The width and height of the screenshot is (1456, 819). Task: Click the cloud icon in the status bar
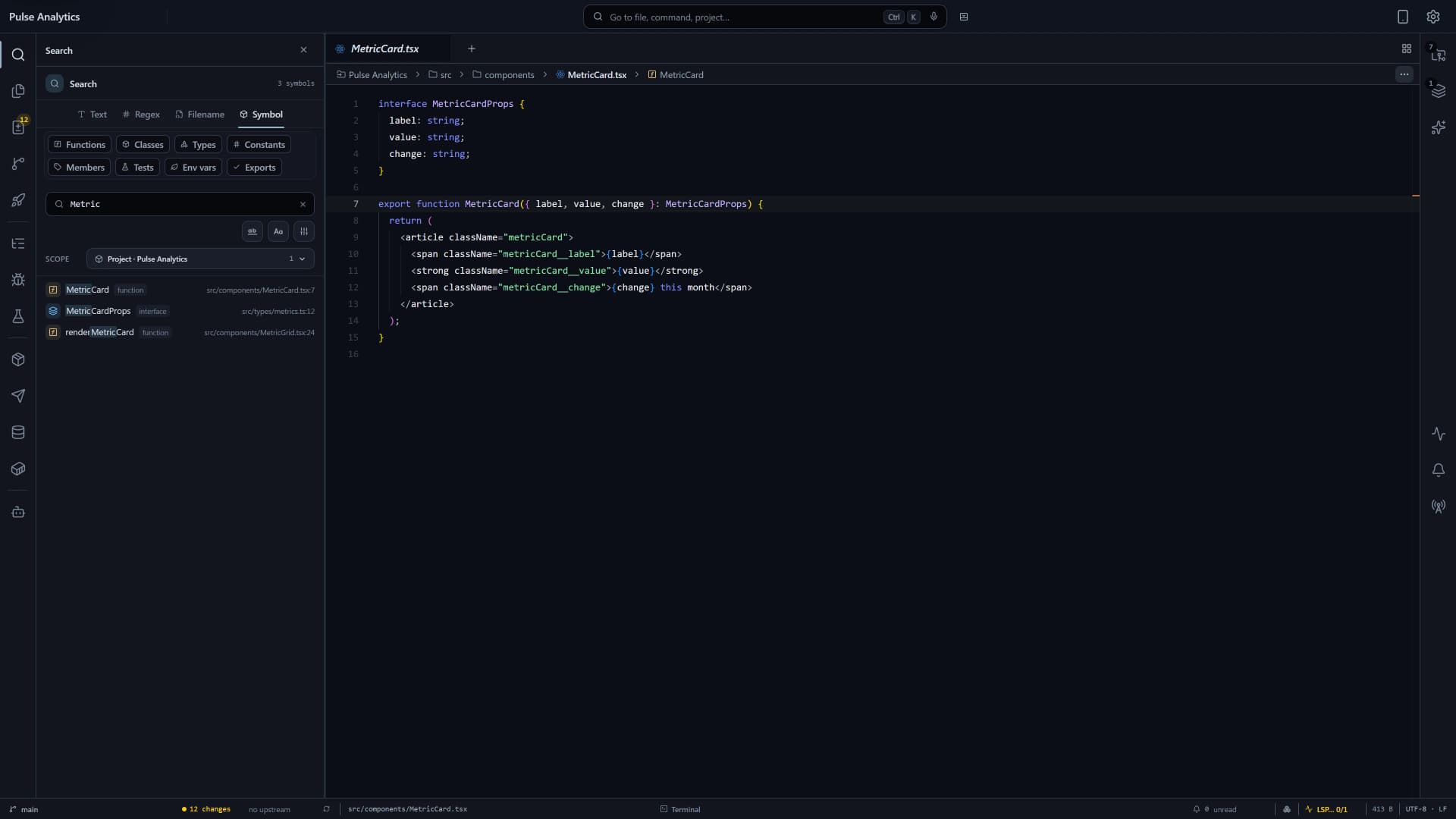click(1287, 809)
